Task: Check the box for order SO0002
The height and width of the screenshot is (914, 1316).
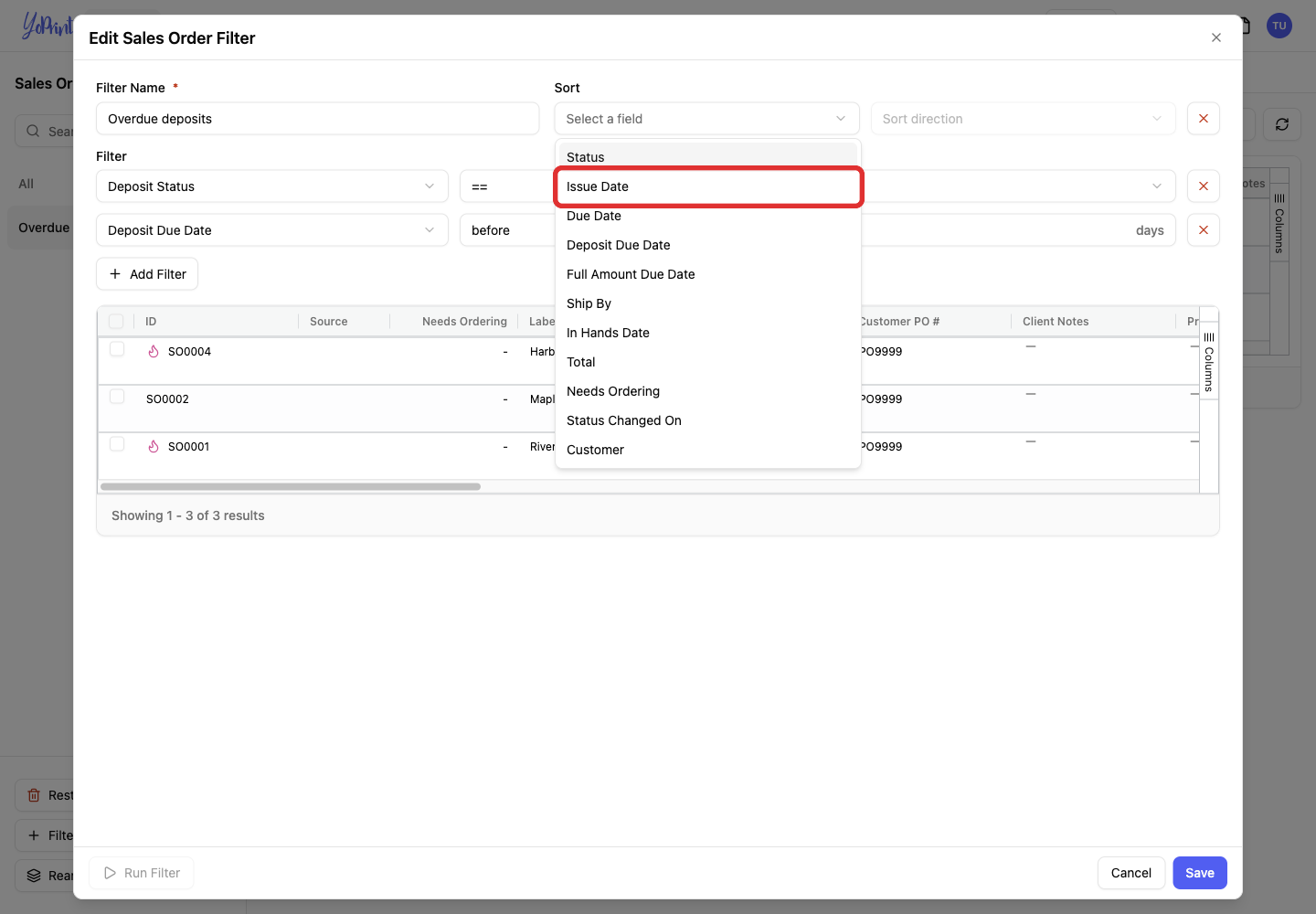Action: click(x=117, y=397)
